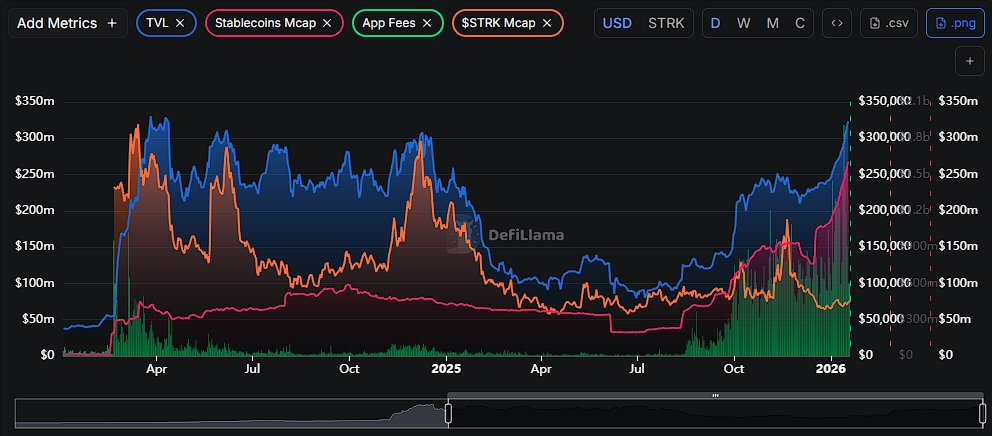The height and width of the screenshot is (436, 992).
Task: Download chart data as .csv
Action: tap(890, 23)
